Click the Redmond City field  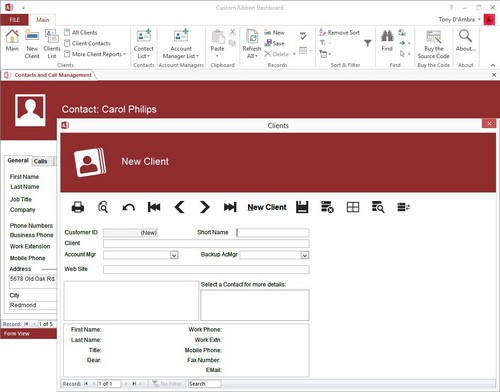pos(33,305)
